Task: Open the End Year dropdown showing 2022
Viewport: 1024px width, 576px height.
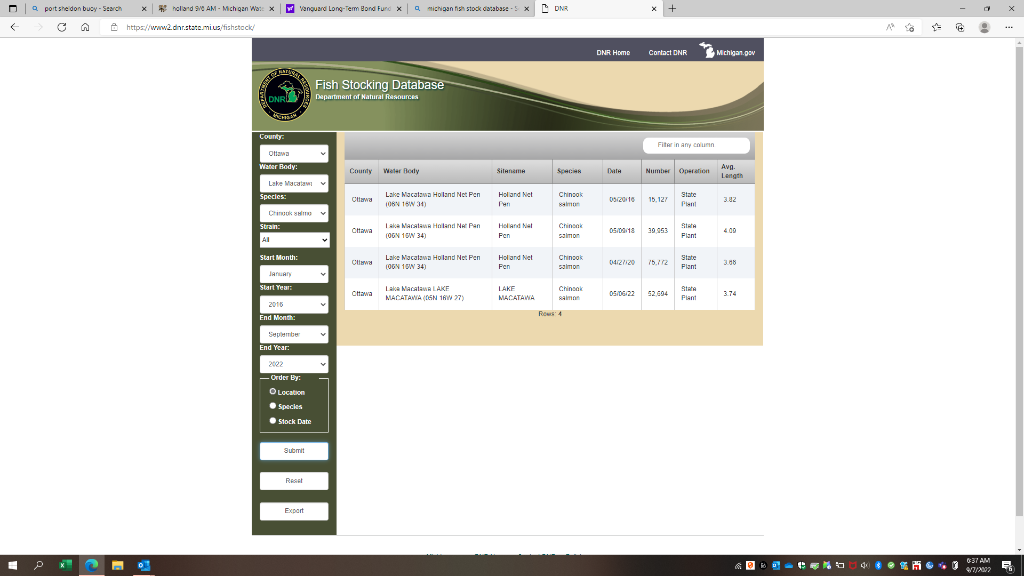Action: 293,364
